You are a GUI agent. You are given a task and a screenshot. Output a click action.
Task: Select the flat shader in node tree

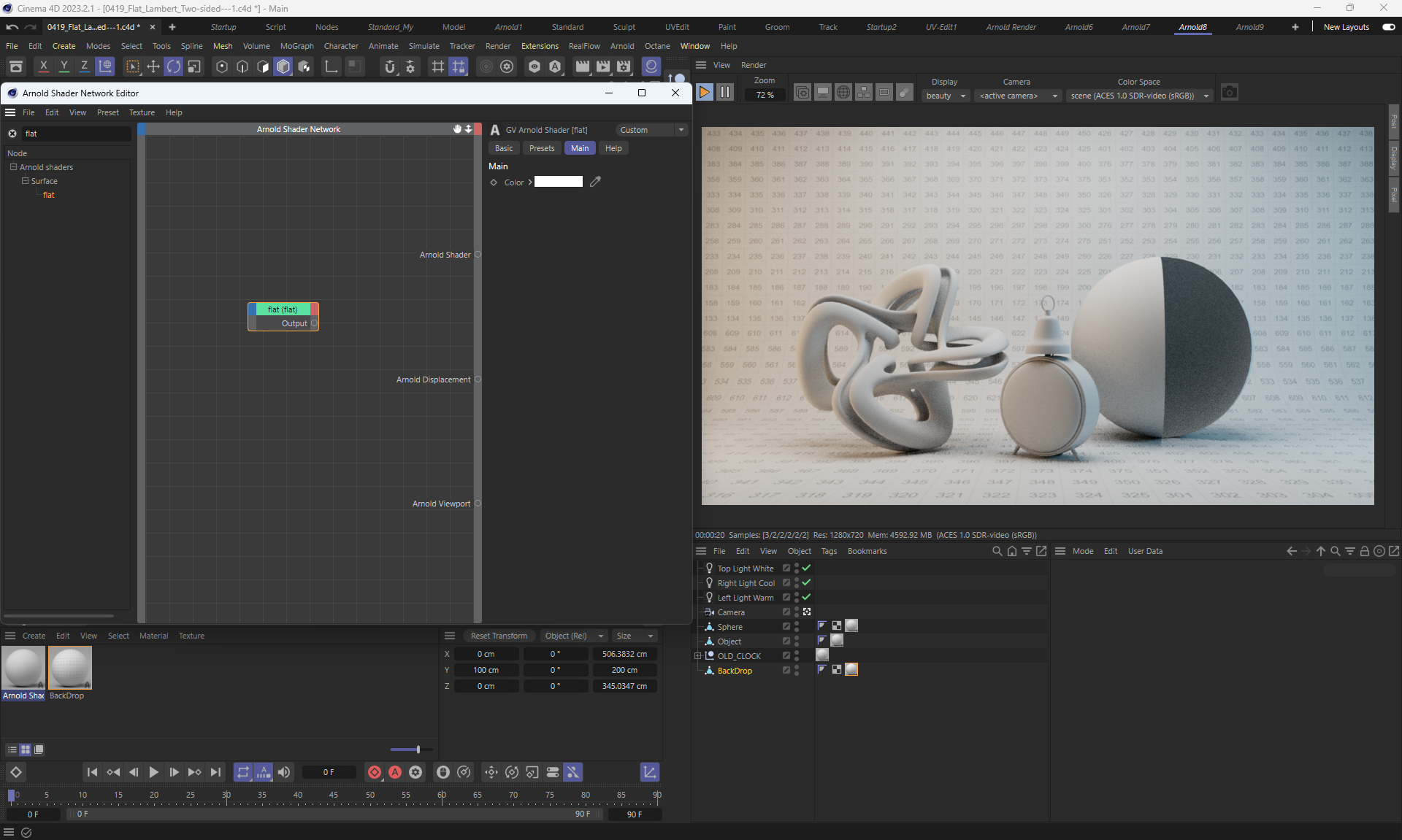pyautogui.click(x=49, y=195)
